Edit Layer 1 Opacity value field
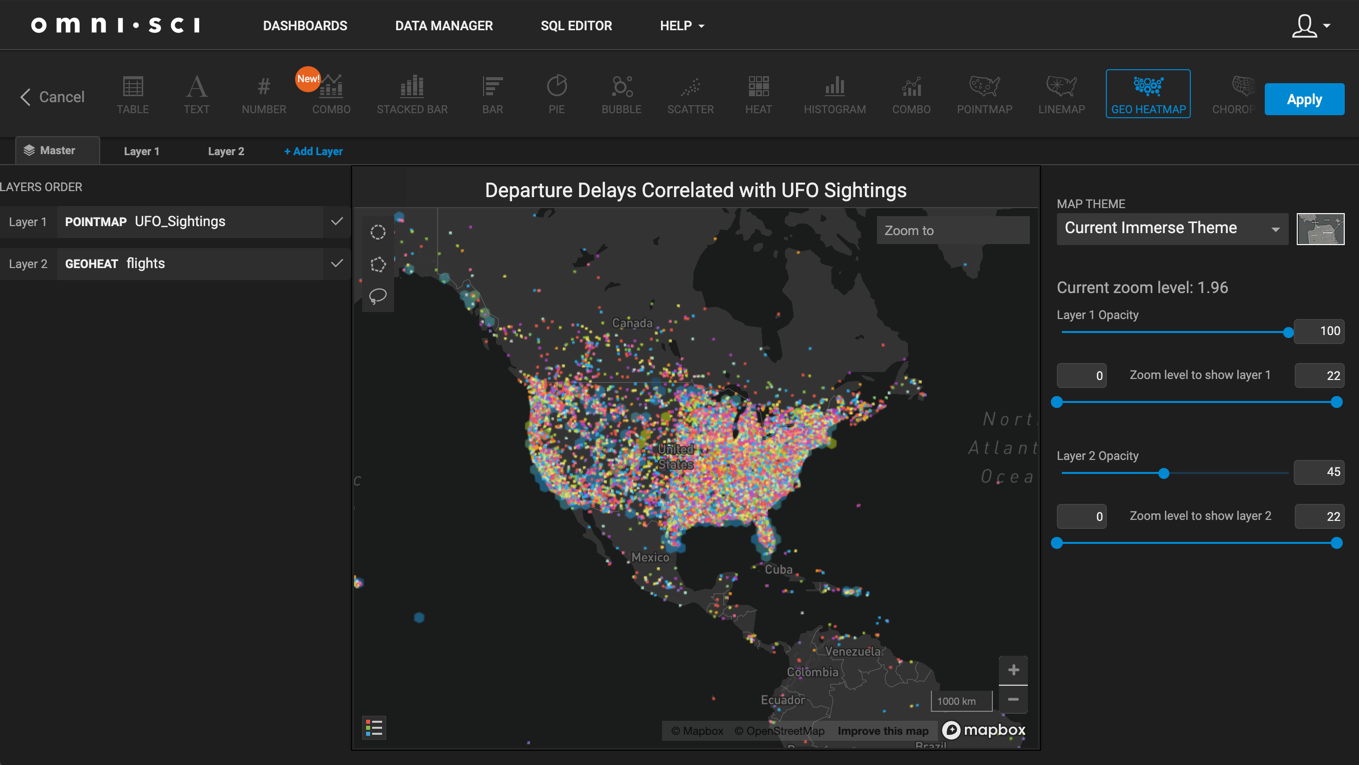The width and height of the screenshot is (1359, 765). coord(1319,331)
